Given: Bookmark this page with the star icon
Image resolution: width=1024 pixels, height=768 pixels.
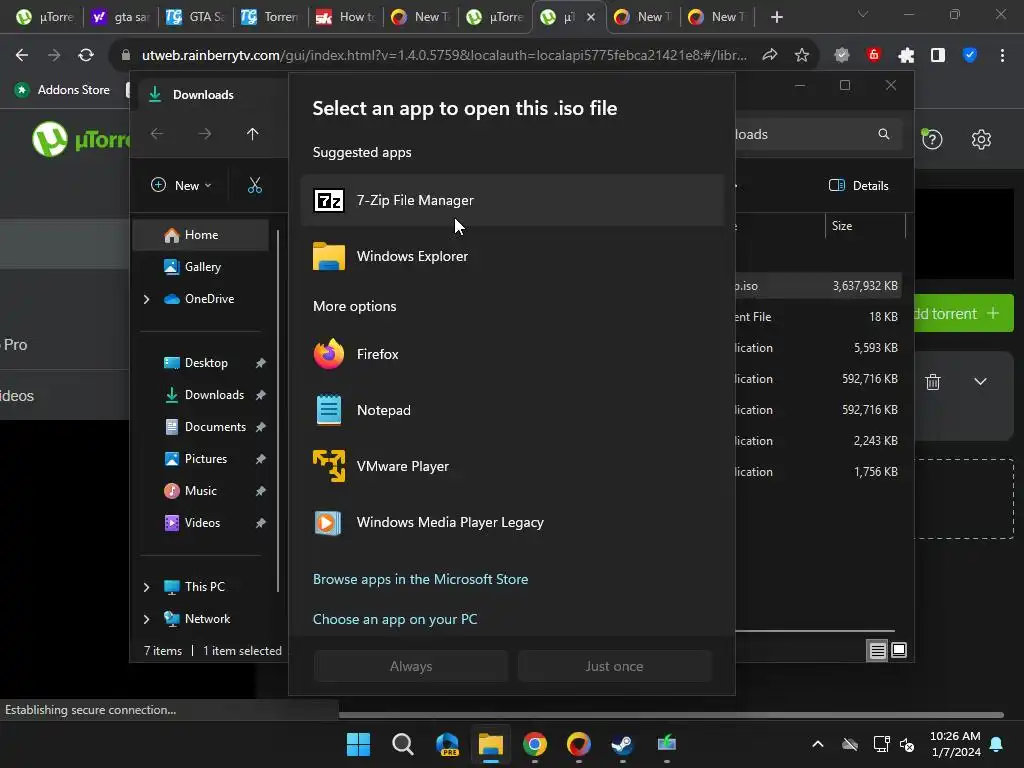Looking at the screenshot, I should [801, 56].
